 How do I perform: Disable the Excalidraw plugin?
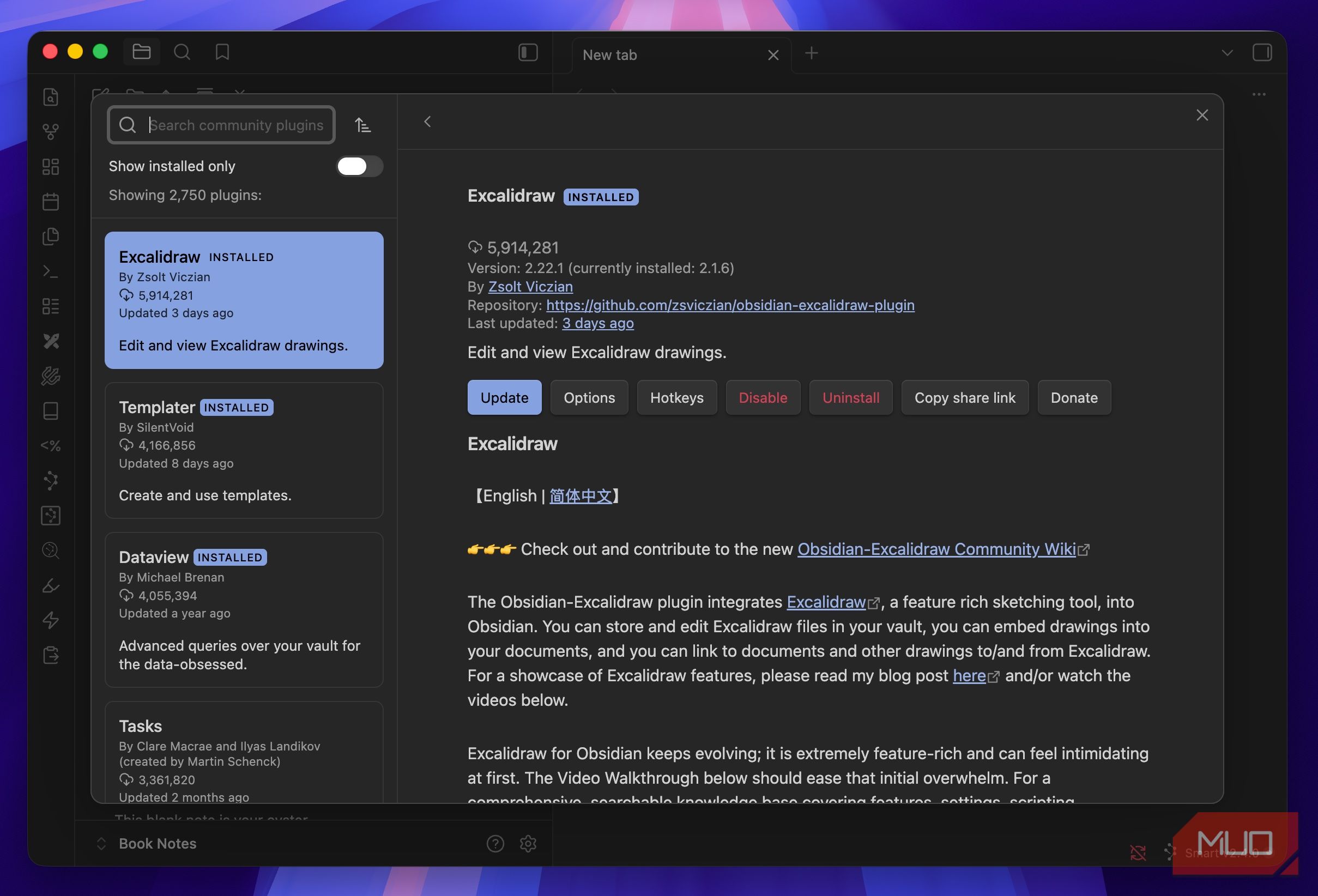(763, 397)
